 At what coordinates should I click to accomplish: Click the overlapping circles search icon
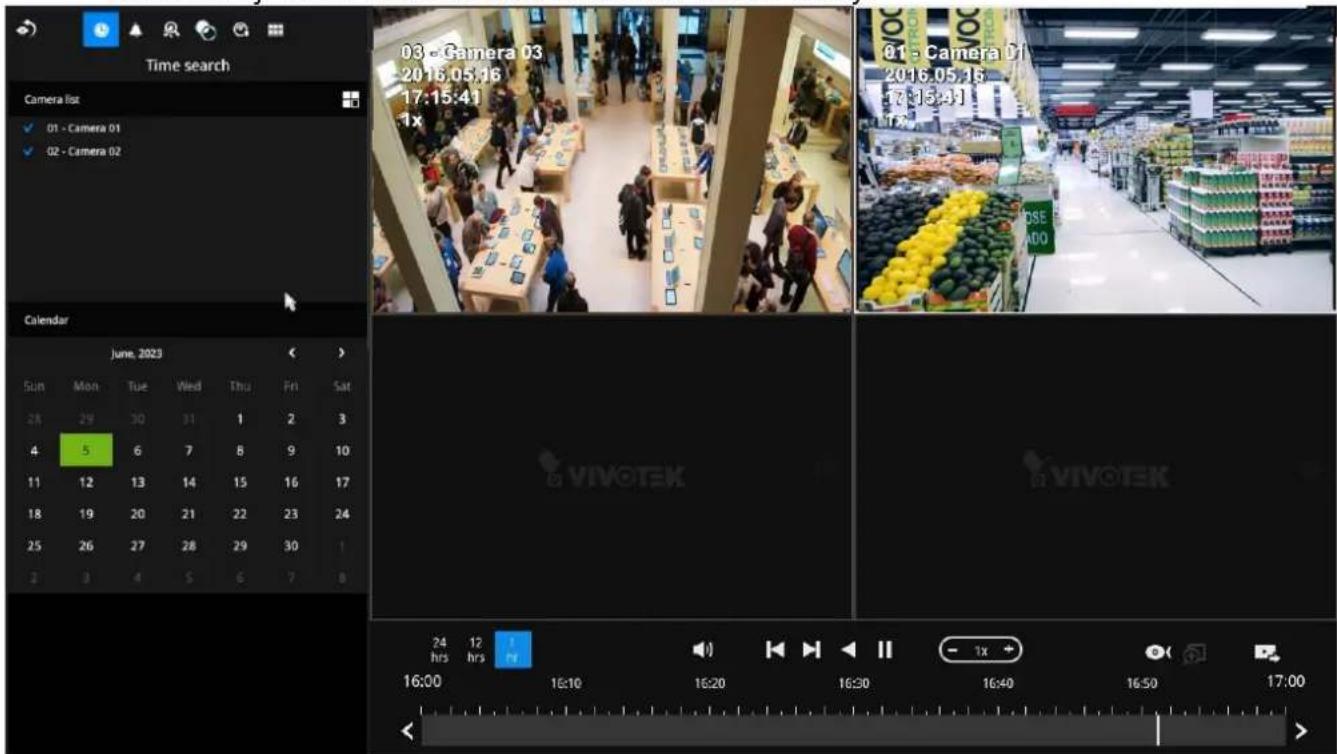pyautogui.click(x=205, y=31)
